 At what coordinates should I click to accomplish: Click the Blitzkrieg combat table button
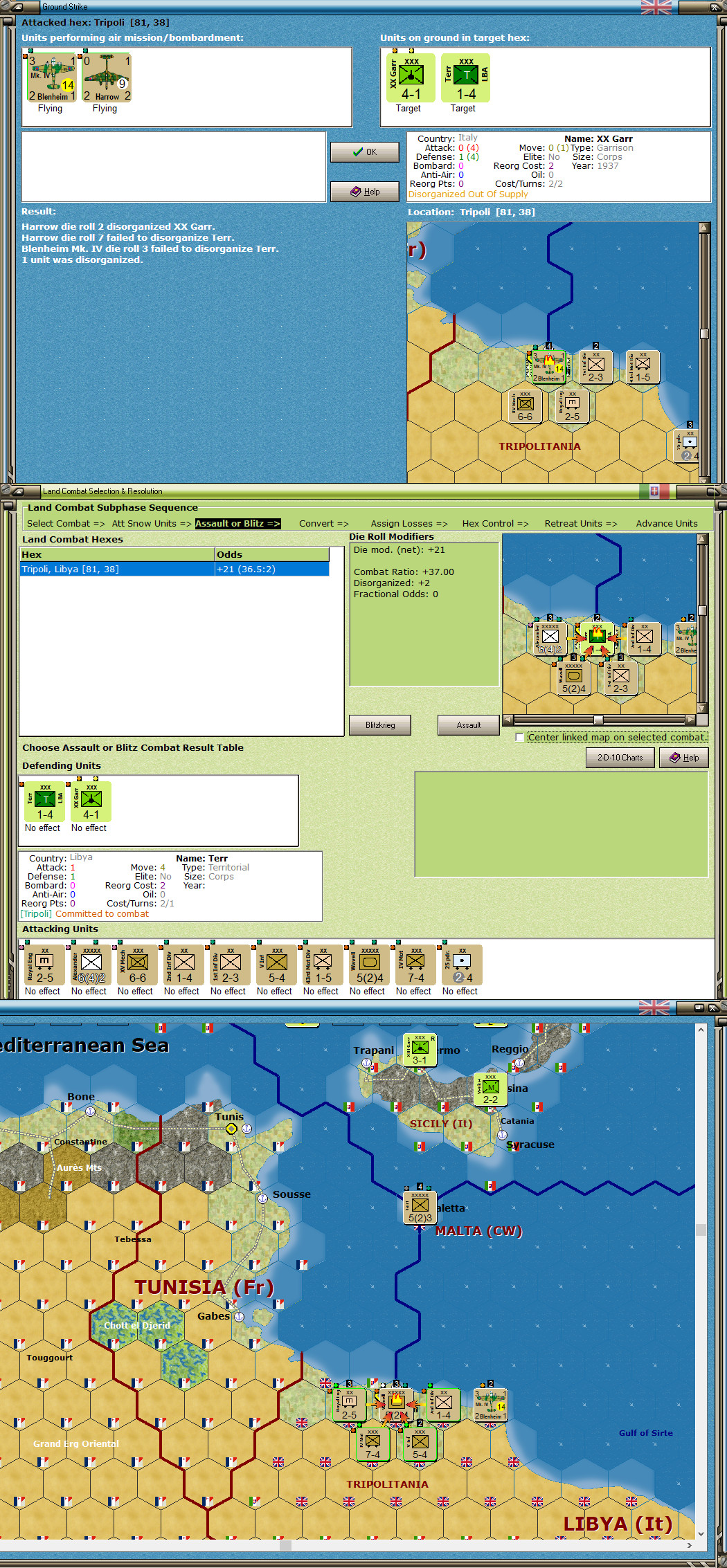point(380,725)
